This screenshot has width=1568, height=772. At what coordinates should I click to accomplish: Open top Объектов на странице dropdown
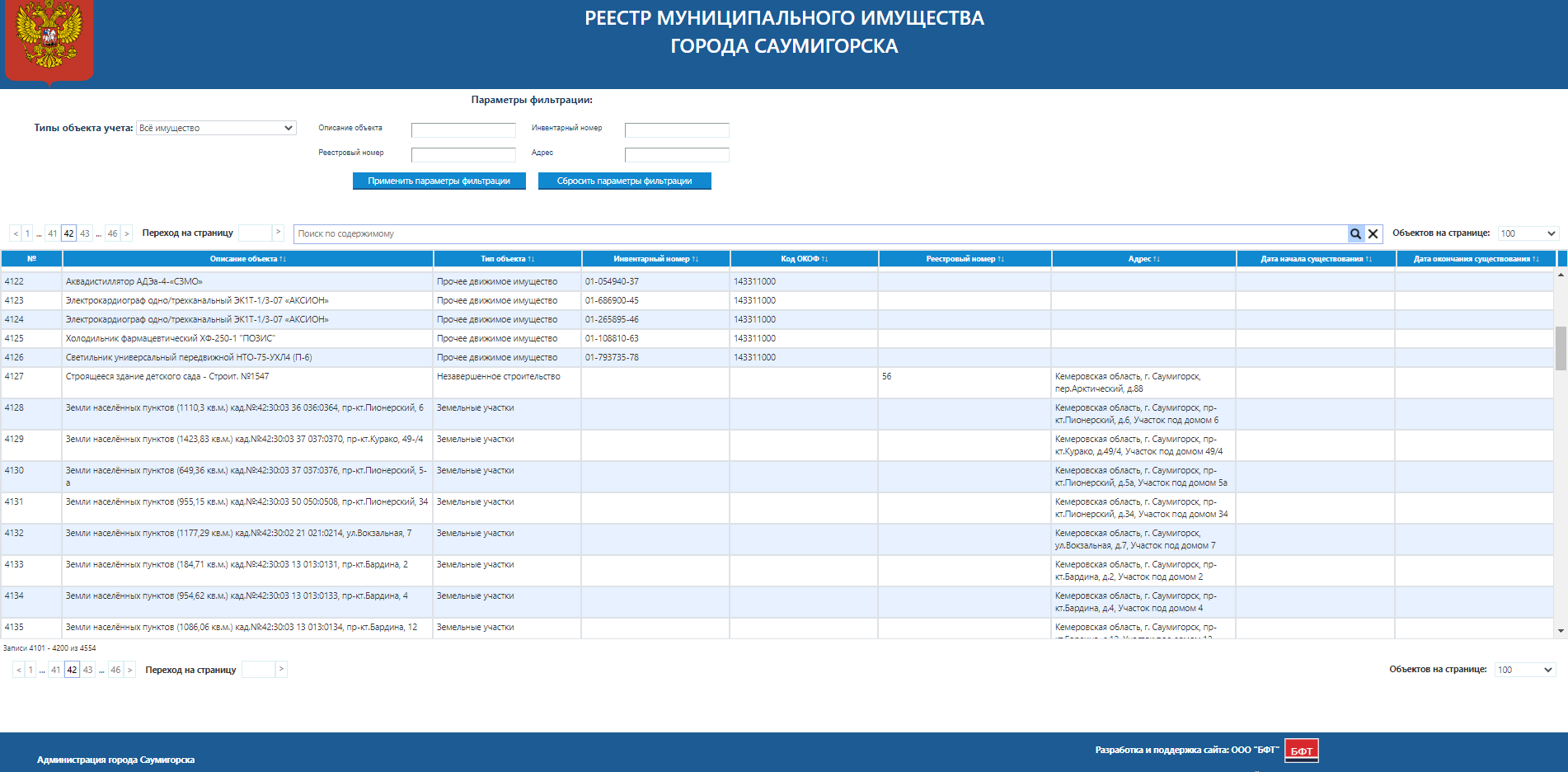1528,233
